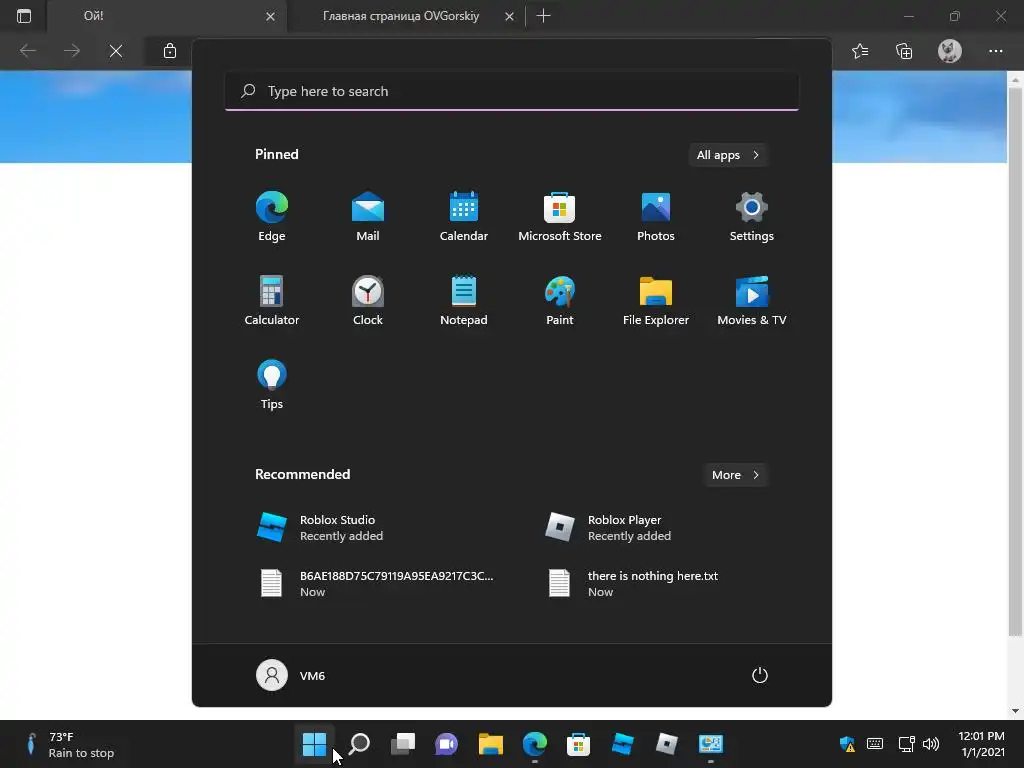Open clock showing 12:01 PM

click(x=982, y=744)
